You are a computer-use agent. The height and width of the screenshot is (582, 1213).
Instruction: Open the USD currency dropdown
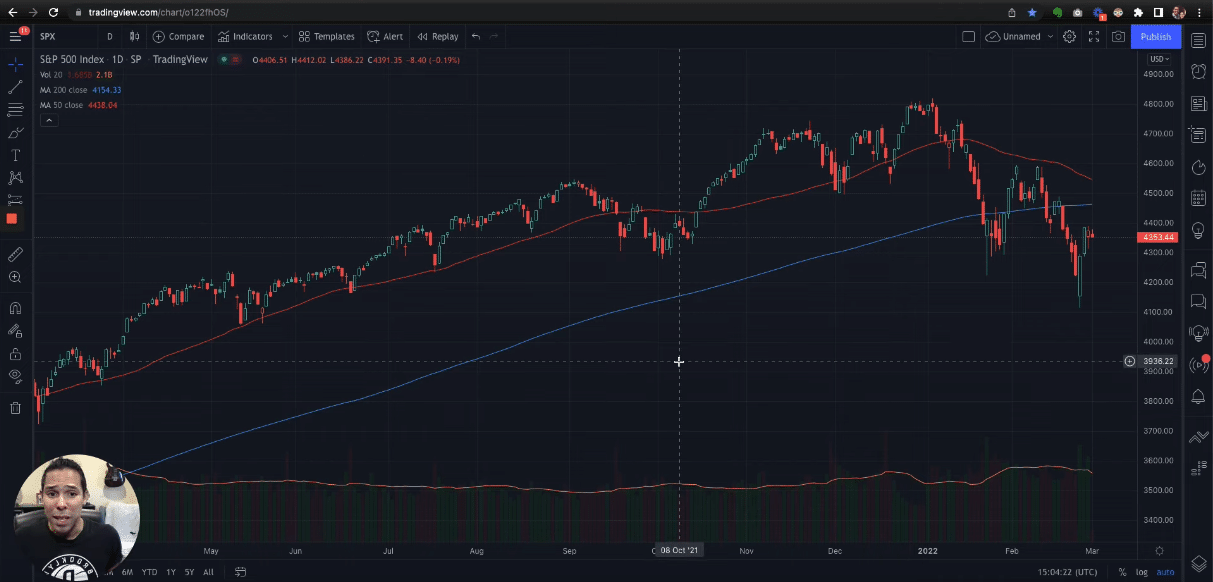click(1159, 59)
